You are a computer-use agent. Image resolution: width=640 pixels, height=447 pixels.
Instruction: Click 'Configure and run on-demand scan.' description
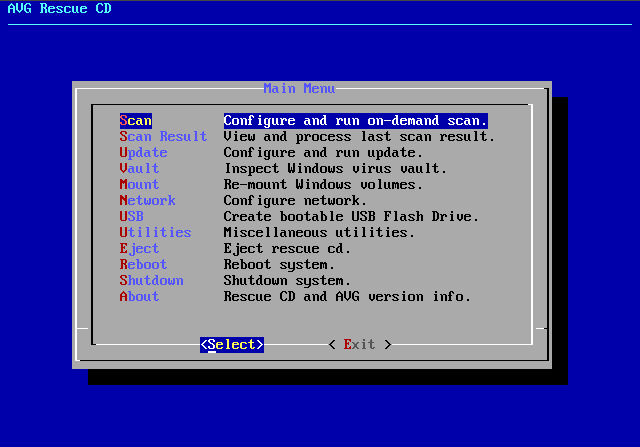click(x=356, y=121)
